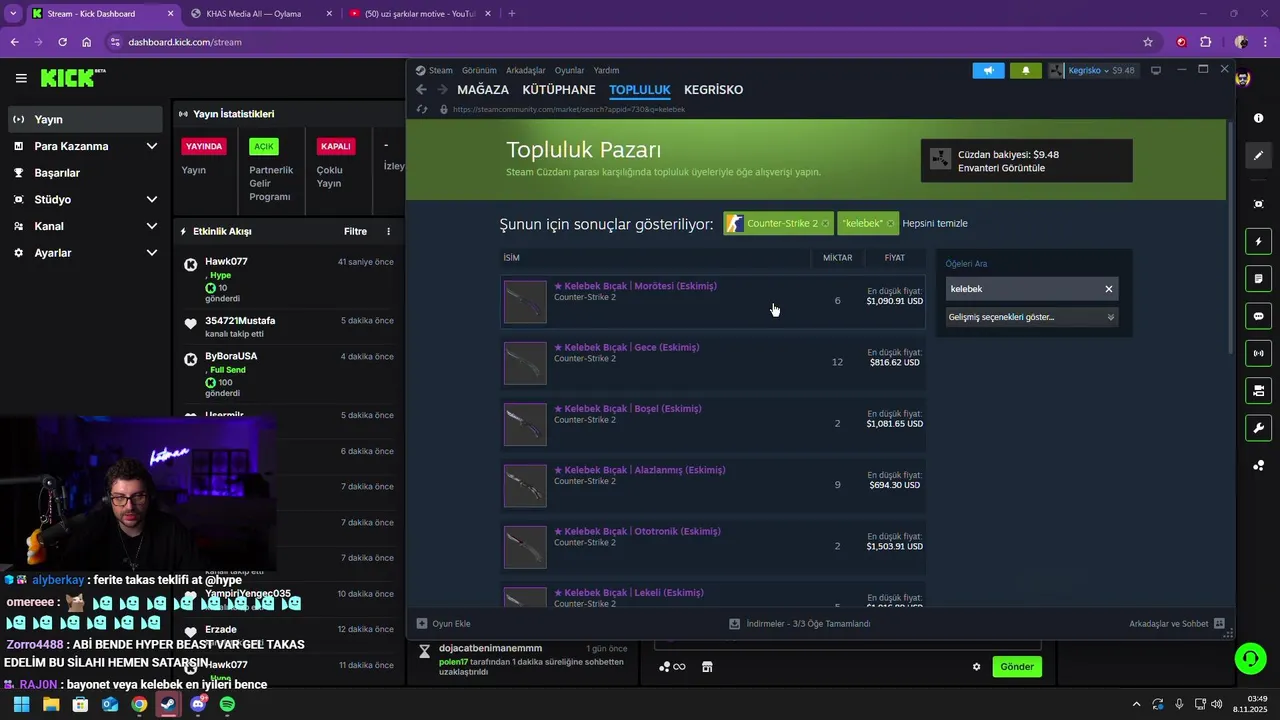Open the Kick hamburger menu icon
Image resolution: width=1280 pixels, height=720 pixels.
coord(21,78)
